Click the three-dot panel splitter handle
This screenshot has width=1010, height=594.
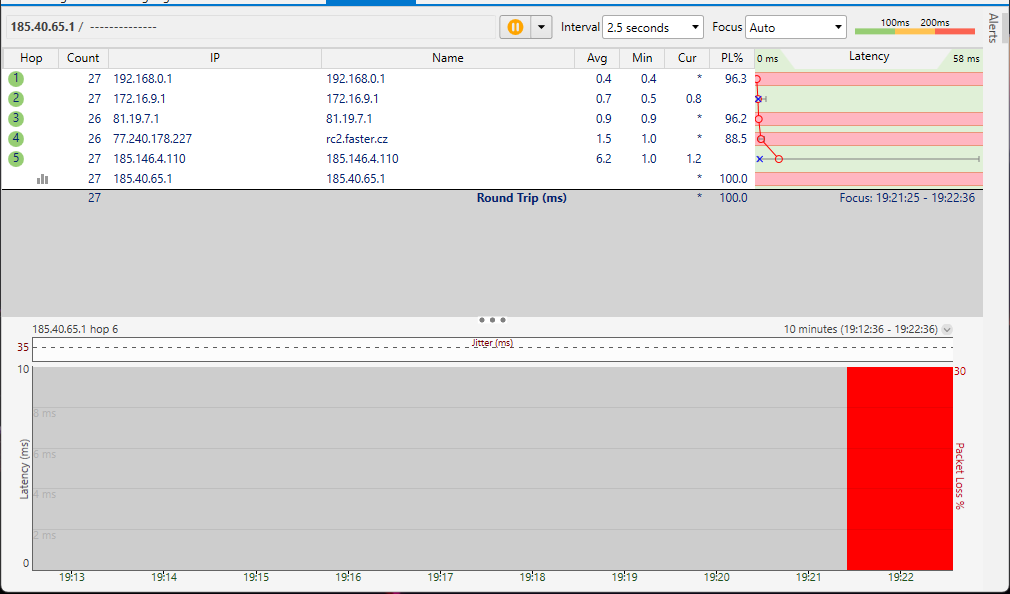click(x=492, y=320)
